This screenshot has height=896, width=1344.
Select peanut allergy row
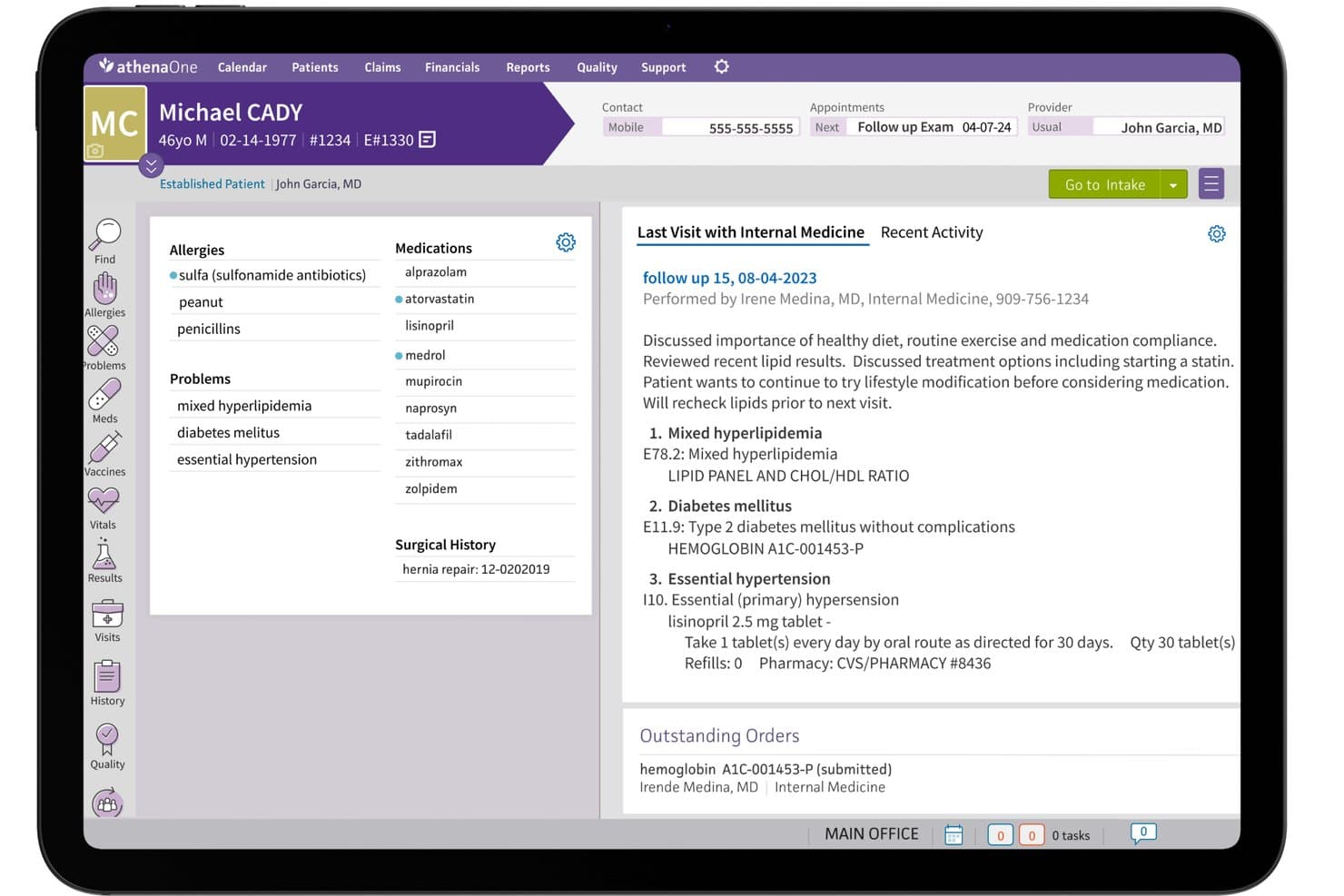[x=274, y=301]
